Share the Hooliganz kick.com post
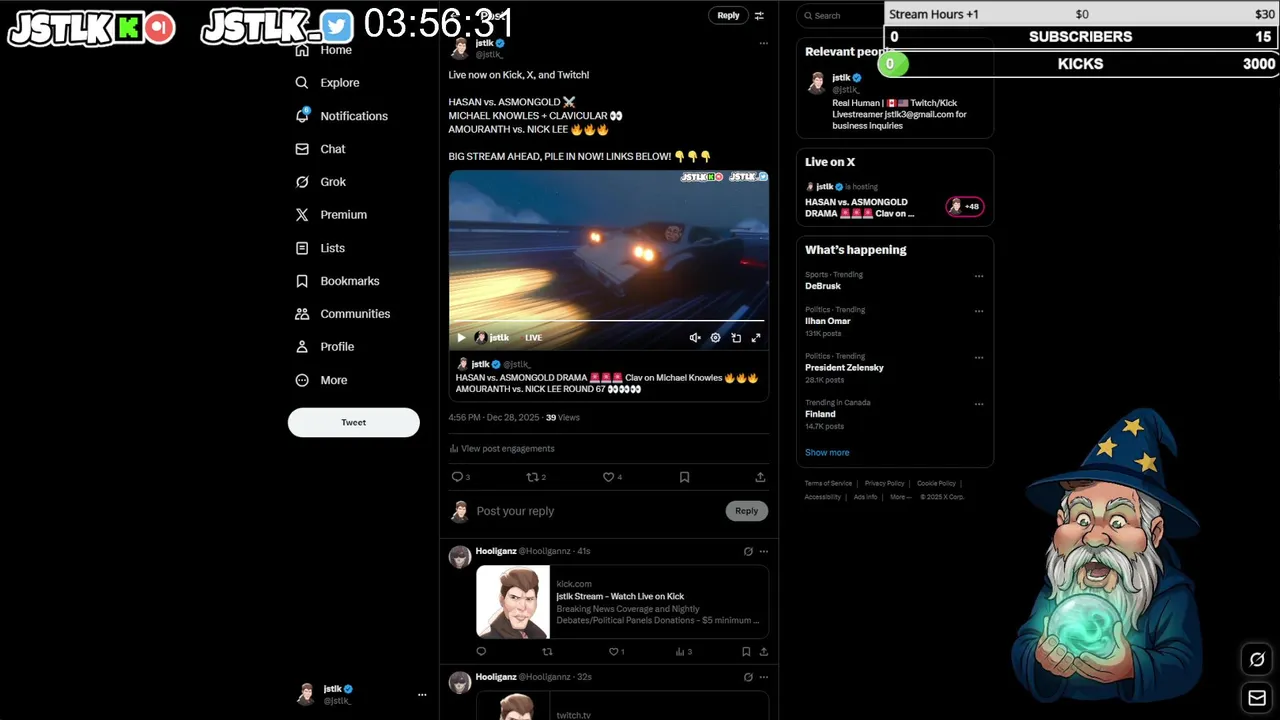1280x720 pixels. click(x=764, y=652)
